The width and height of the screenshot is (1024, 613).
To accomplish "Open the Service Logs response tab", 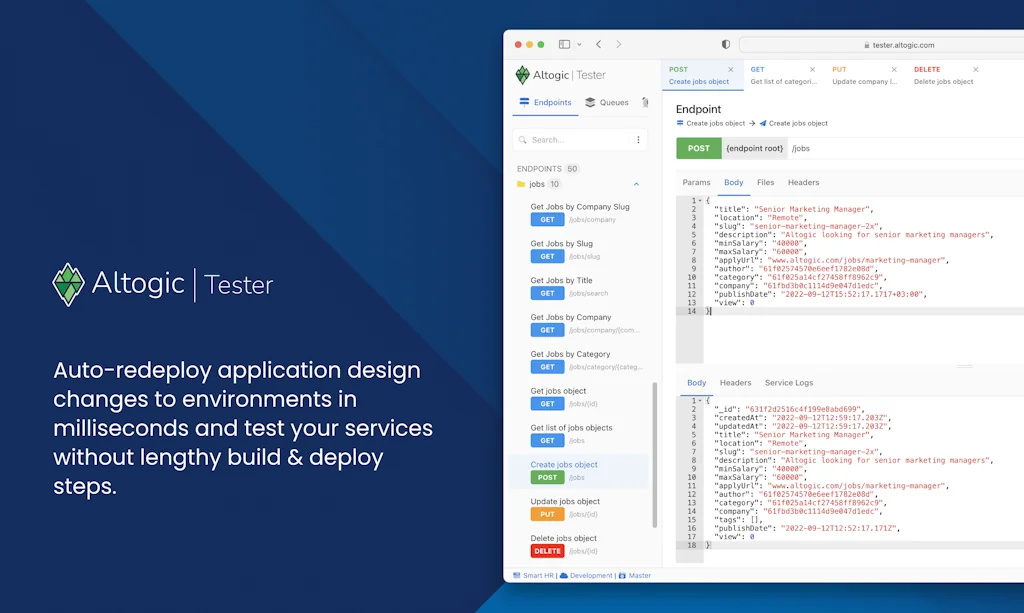I will (789, 383).
